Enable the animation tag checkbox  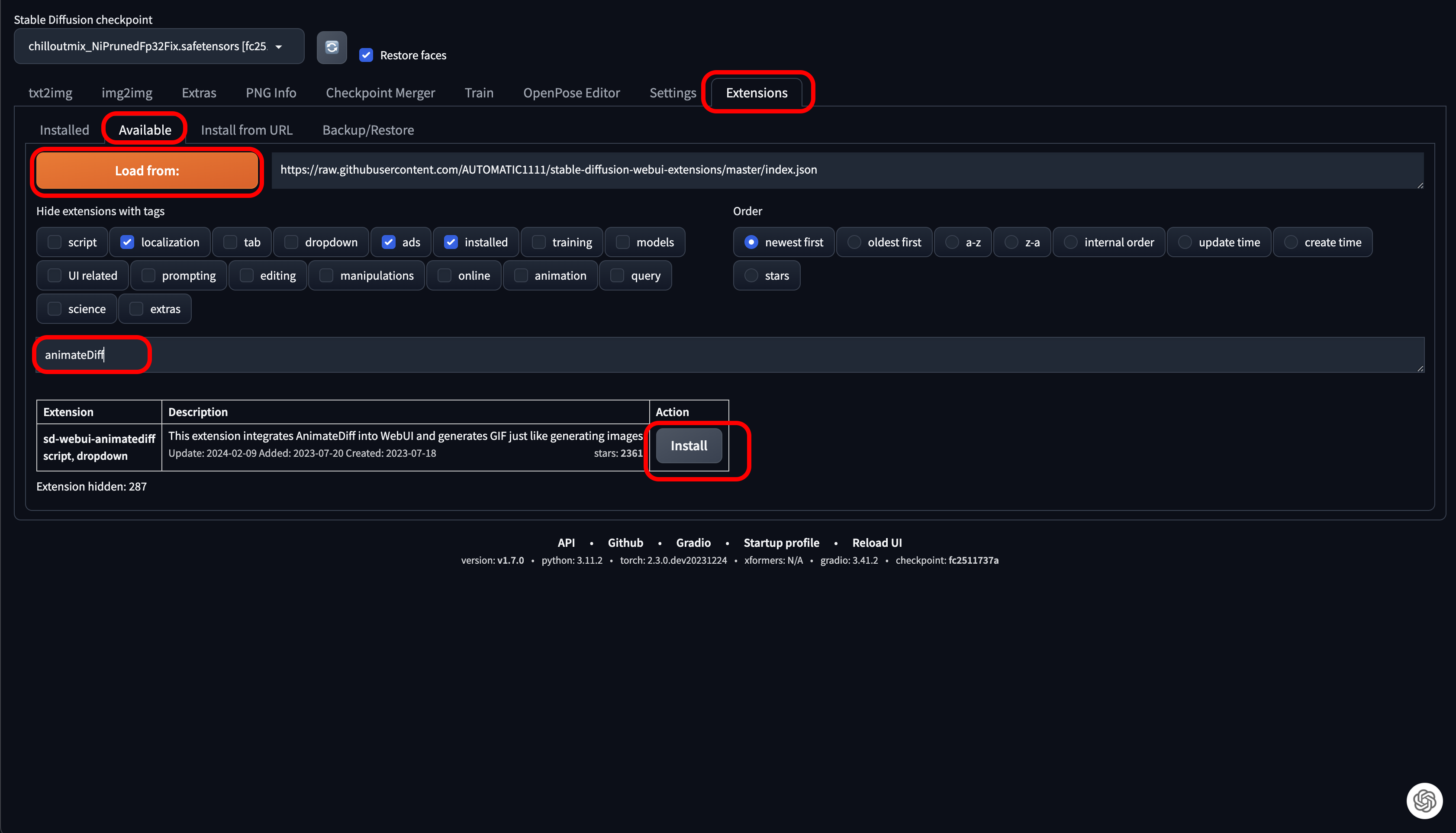coord(521,275)
